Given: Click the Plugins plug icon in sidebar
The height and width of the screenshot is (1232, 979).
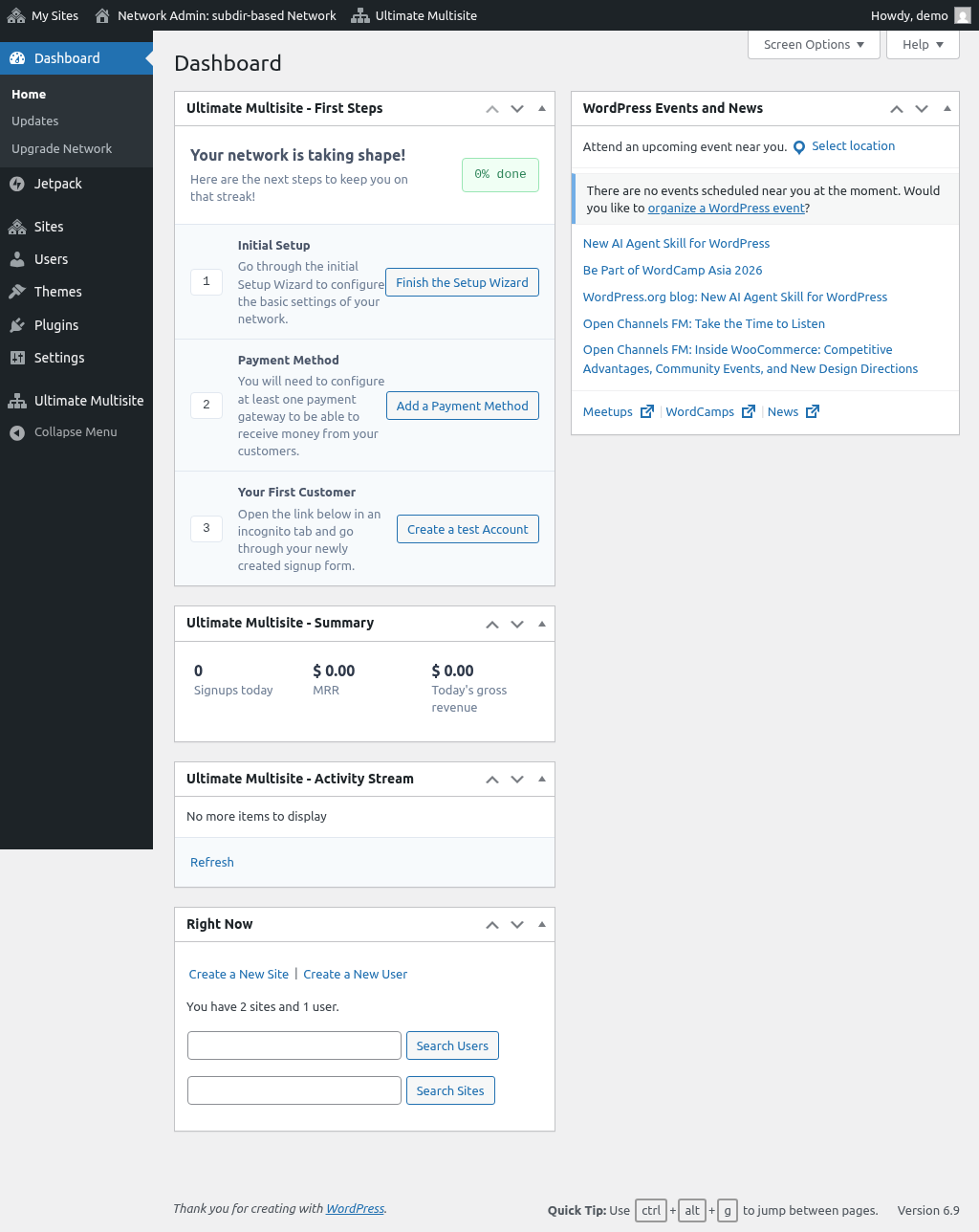Looking at the screenshot, I should pos(17,325).
